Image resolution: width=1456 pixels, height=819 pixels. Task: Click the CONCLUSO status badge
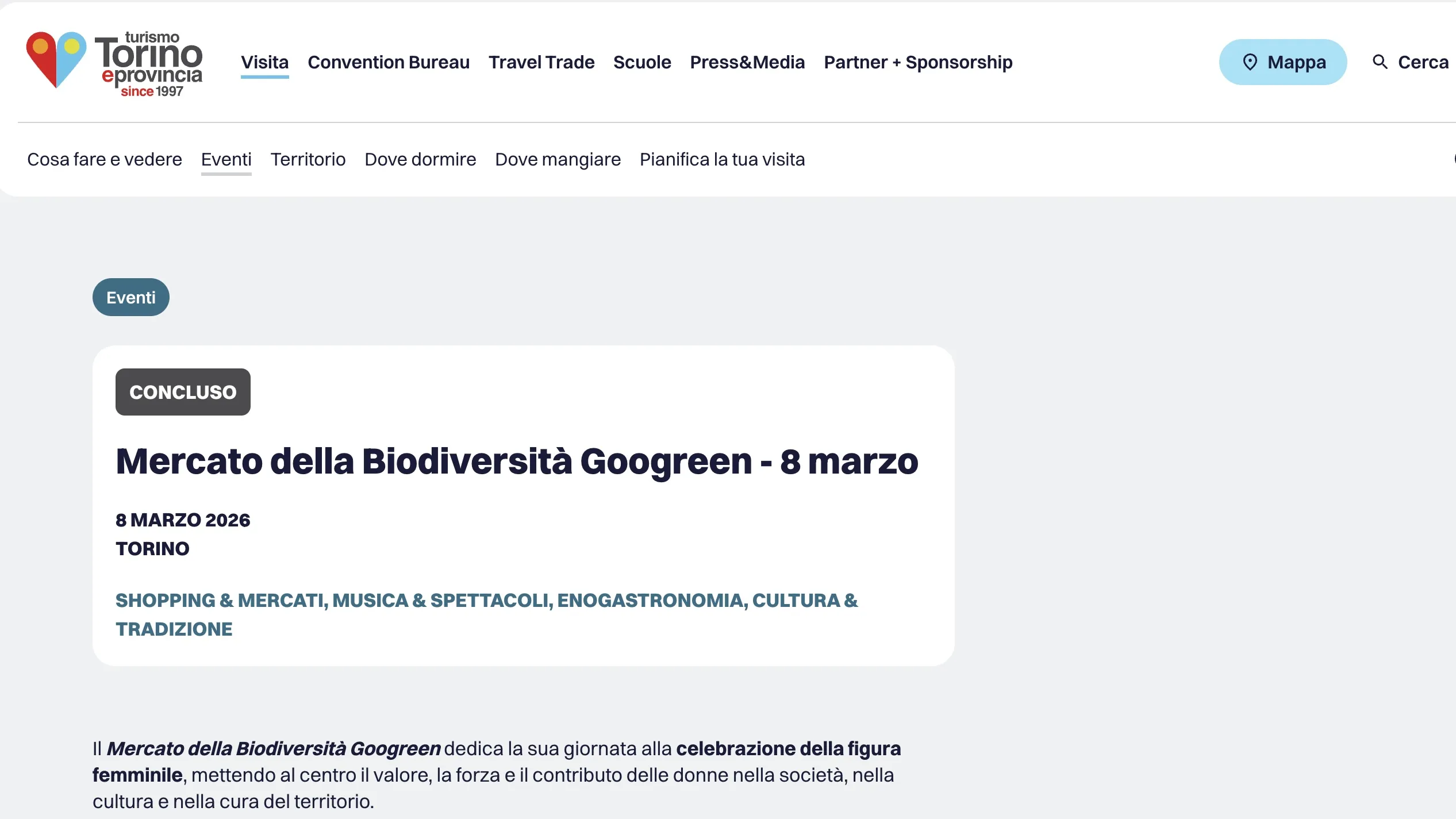point(183,392)
